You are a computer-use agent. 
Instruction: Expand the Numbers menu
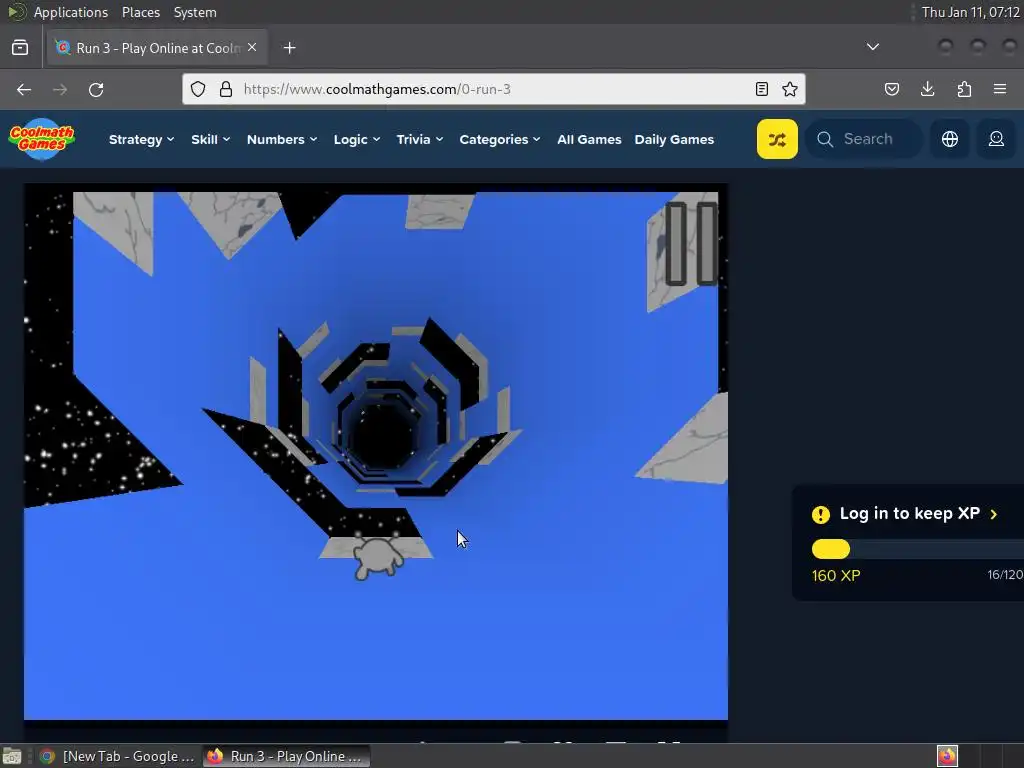[281, 139]
